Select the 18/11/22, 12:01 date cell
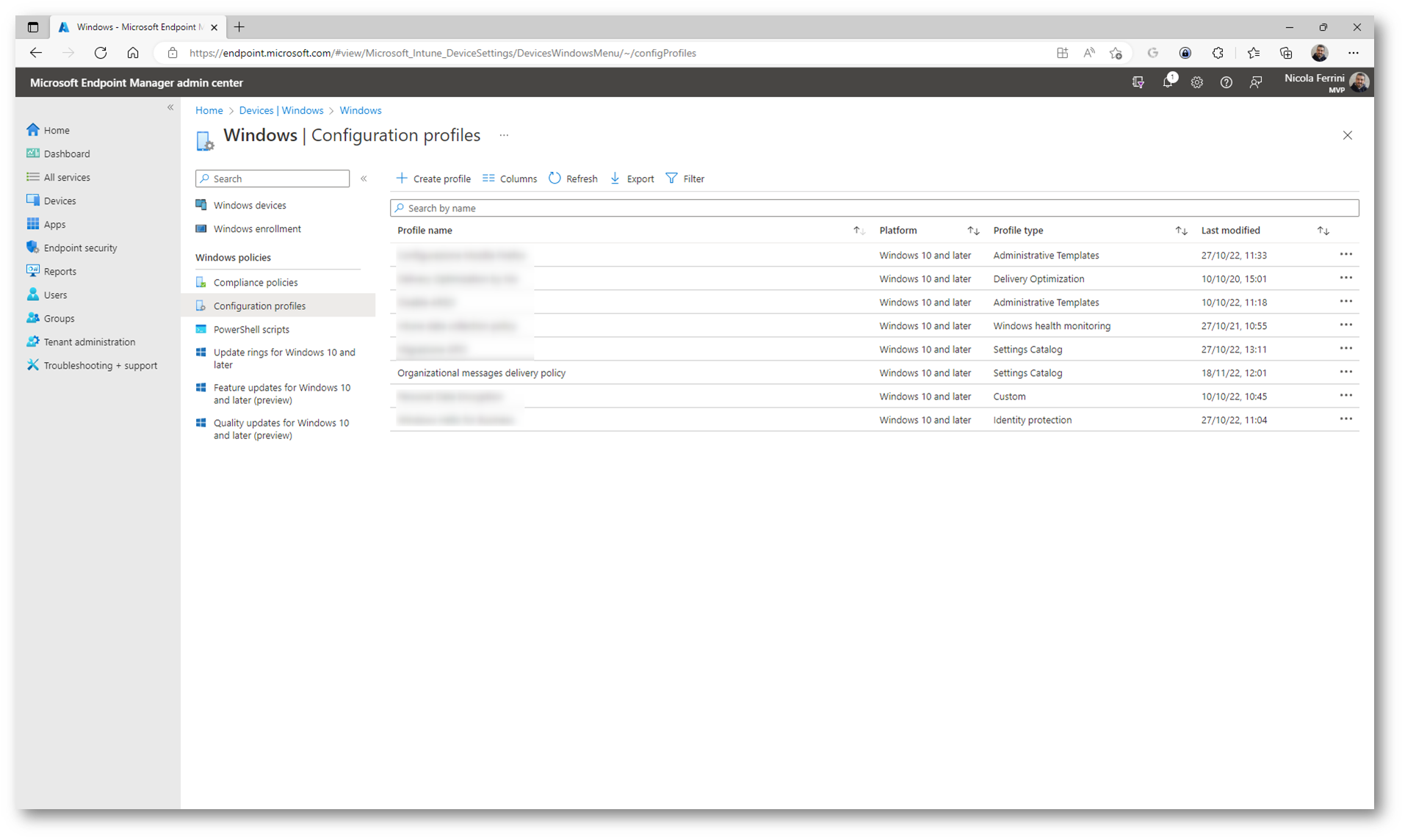Screen dimensions: 1405x840 click(x=1234, y=373)
